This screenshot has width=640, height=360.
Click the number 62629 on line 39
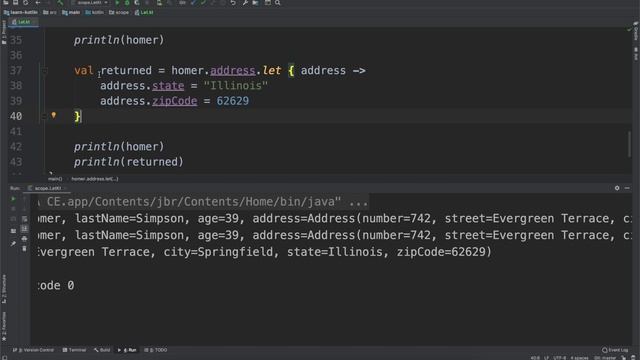pos(232,101)
